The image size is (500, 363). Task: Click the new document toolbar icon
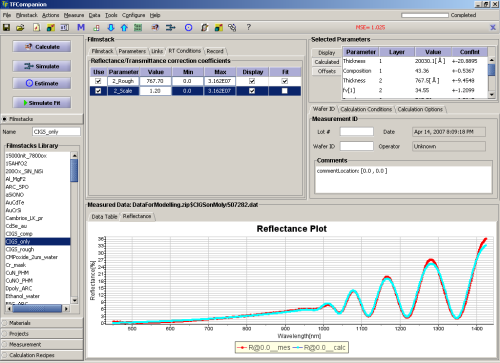(36, 28)
